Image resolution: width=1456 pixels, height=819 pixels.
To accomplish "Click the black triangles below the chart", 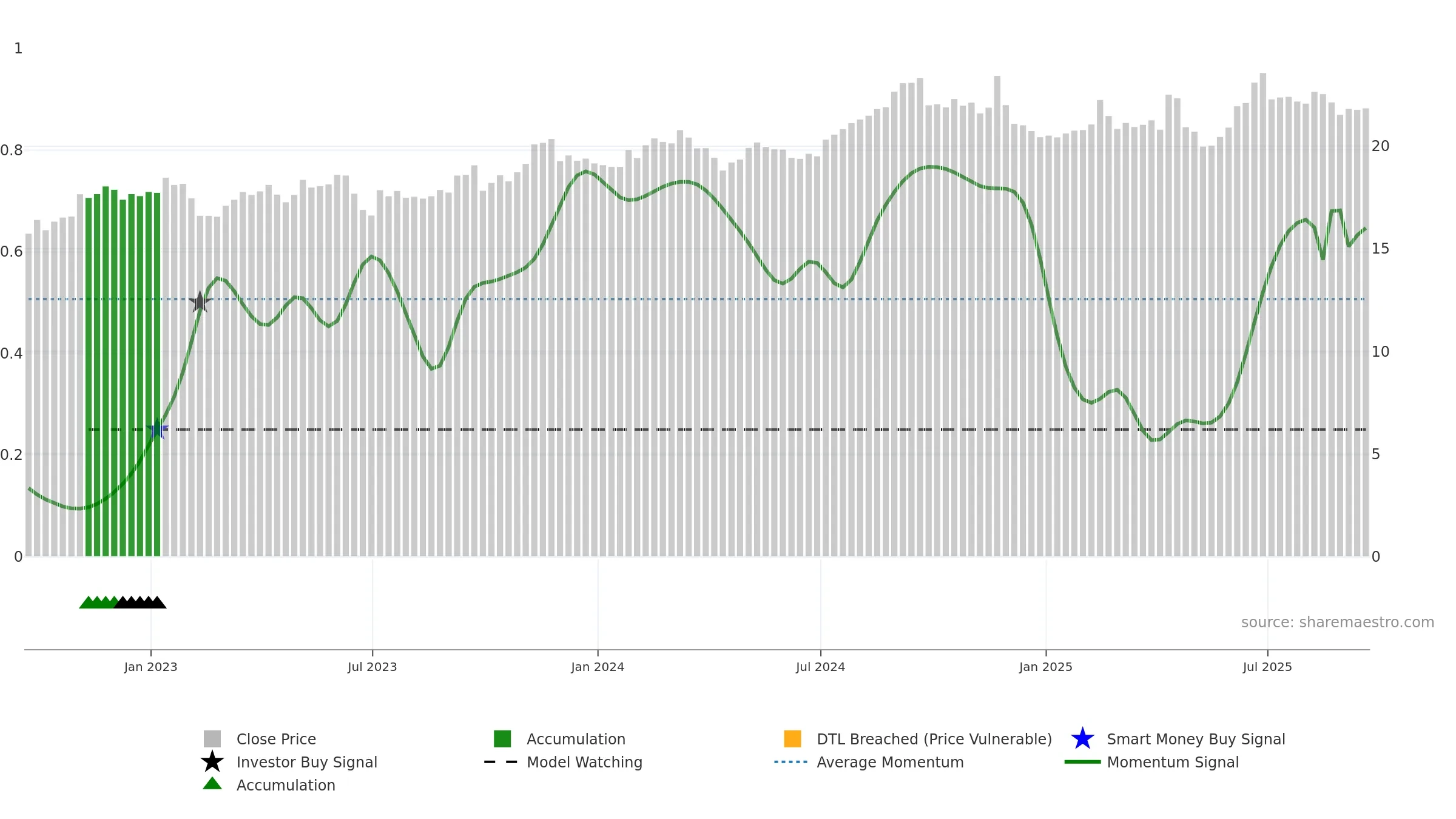I will [141, 602].
